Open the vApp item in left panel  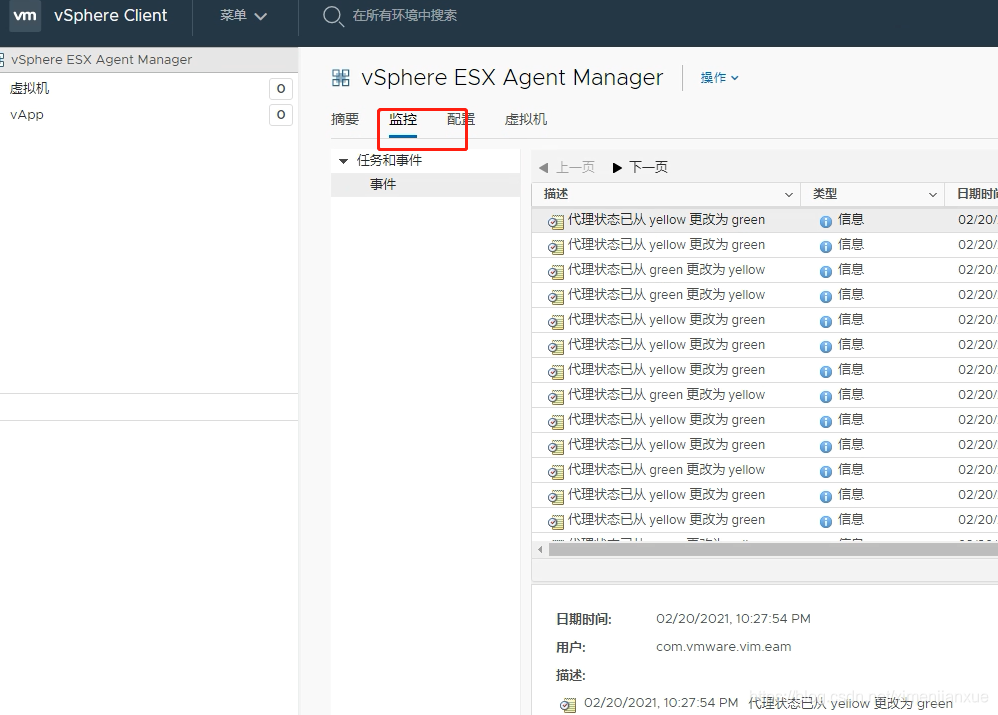[27, 115]
